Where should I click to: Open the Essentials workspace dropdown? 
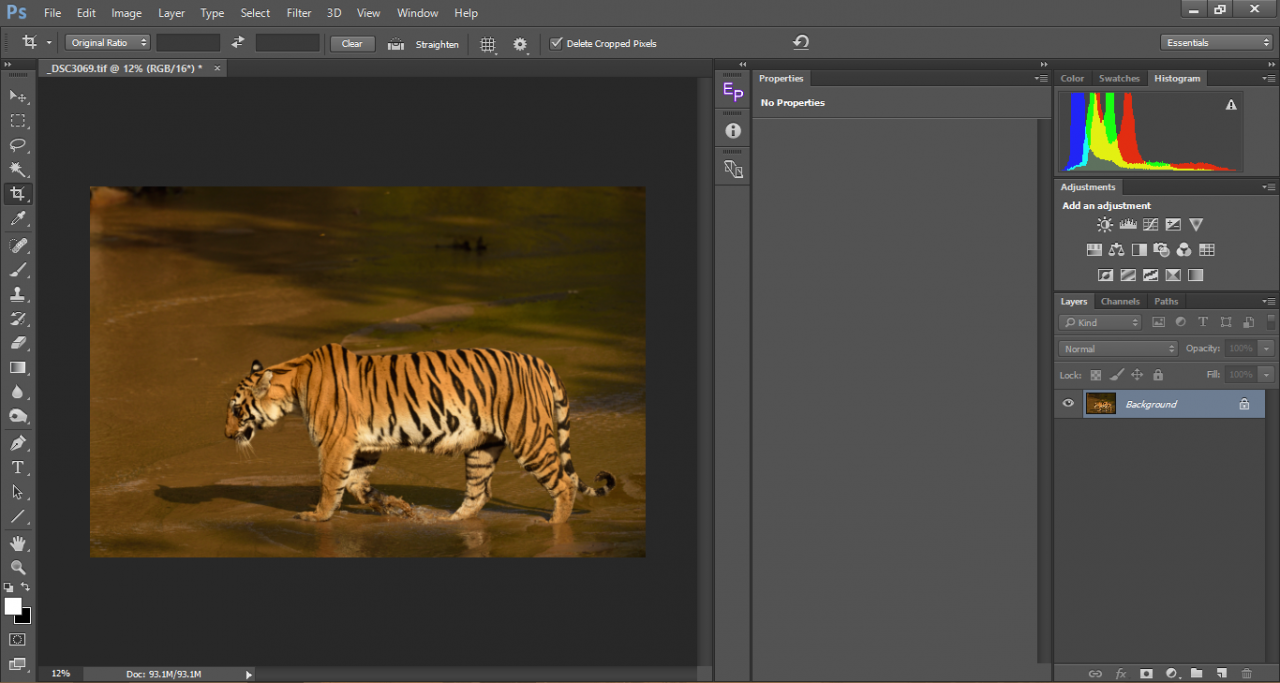pyautogui.click(x=1216, y=43)
